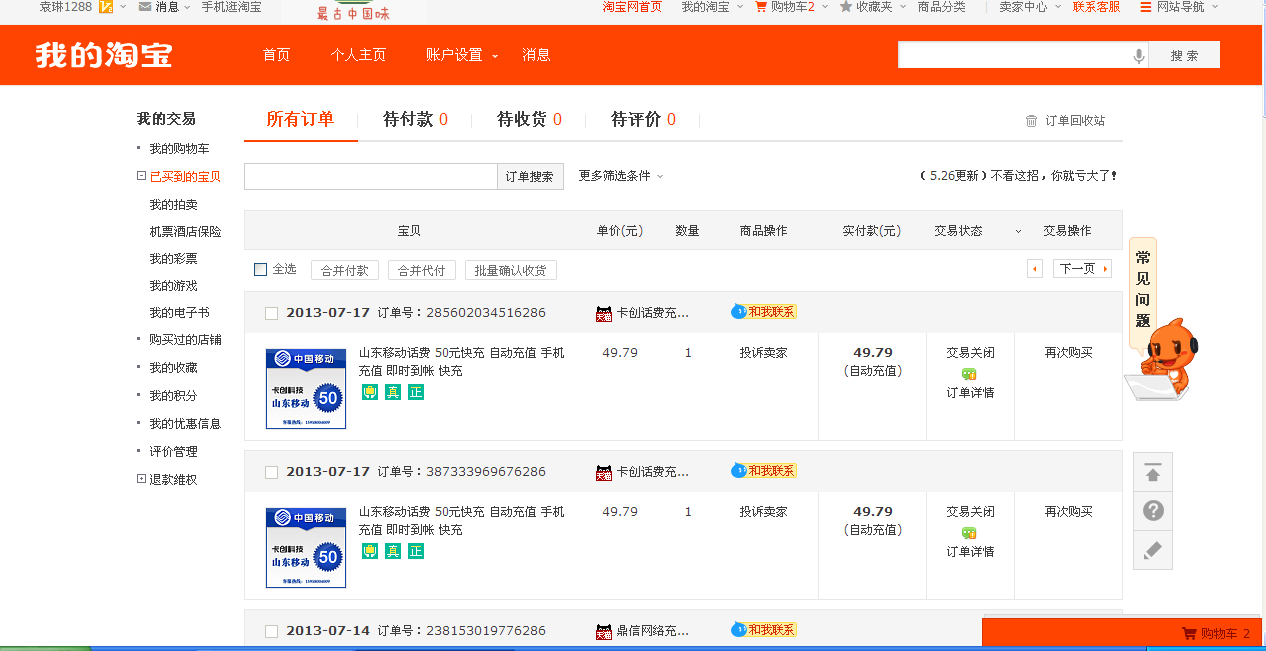The image size is (1266, 651).
Task: Open the help question mark icon
Action: pyautogui.click(x=1153, y=511)
